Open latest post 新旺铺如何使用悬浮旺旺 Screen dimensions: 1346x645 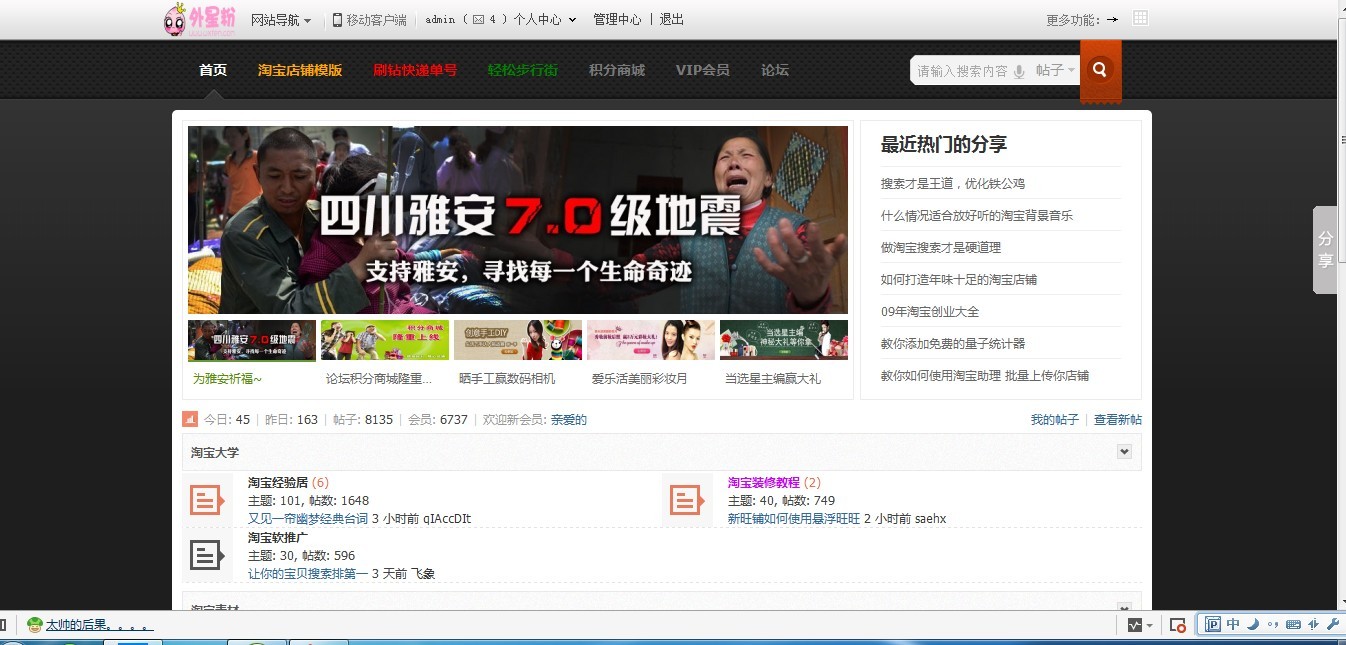[794, 519]
